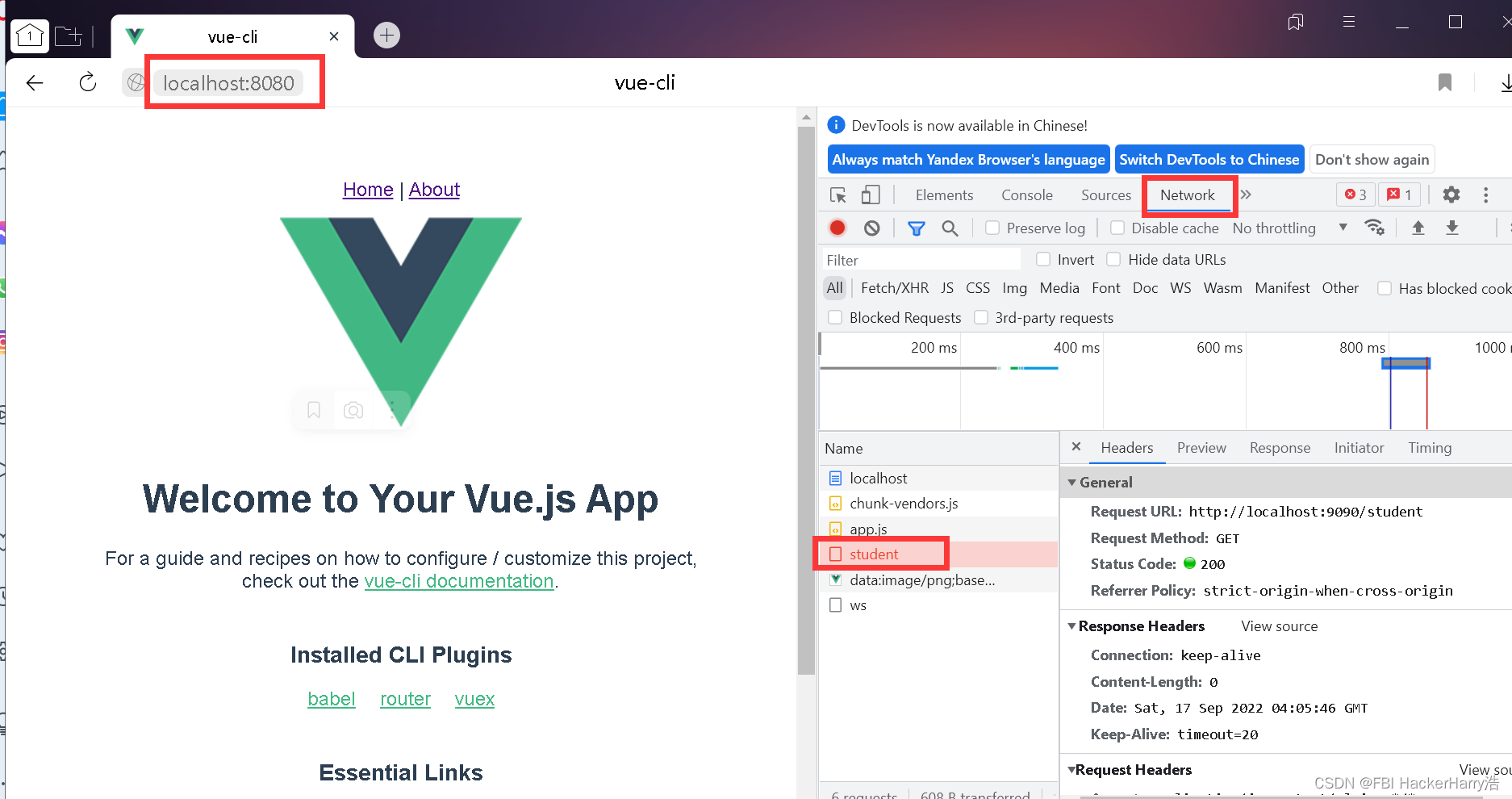Enable the Preserve log checkbox
1512x799 pixels.
click(x=992, y=228)
